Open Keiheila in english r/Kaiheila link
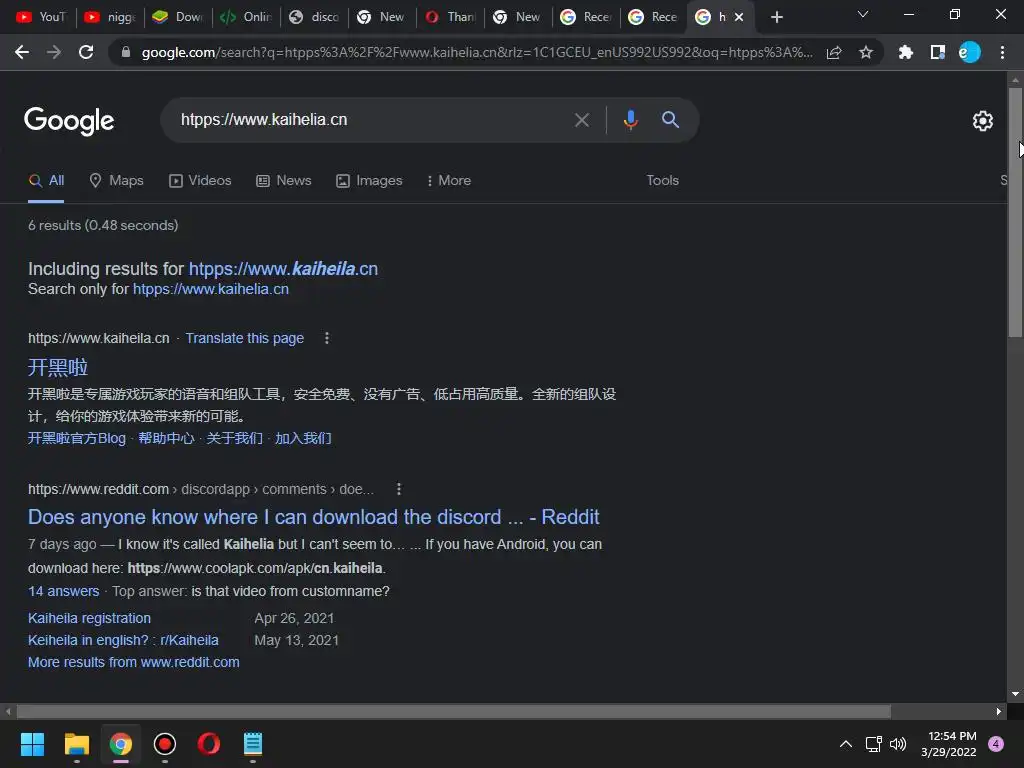 [123, 640]
